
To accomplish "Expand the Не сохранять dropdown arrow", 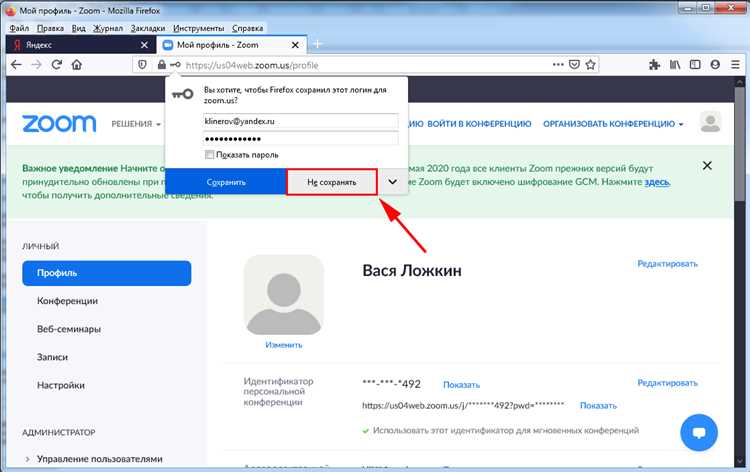I will tap(392, 182).
